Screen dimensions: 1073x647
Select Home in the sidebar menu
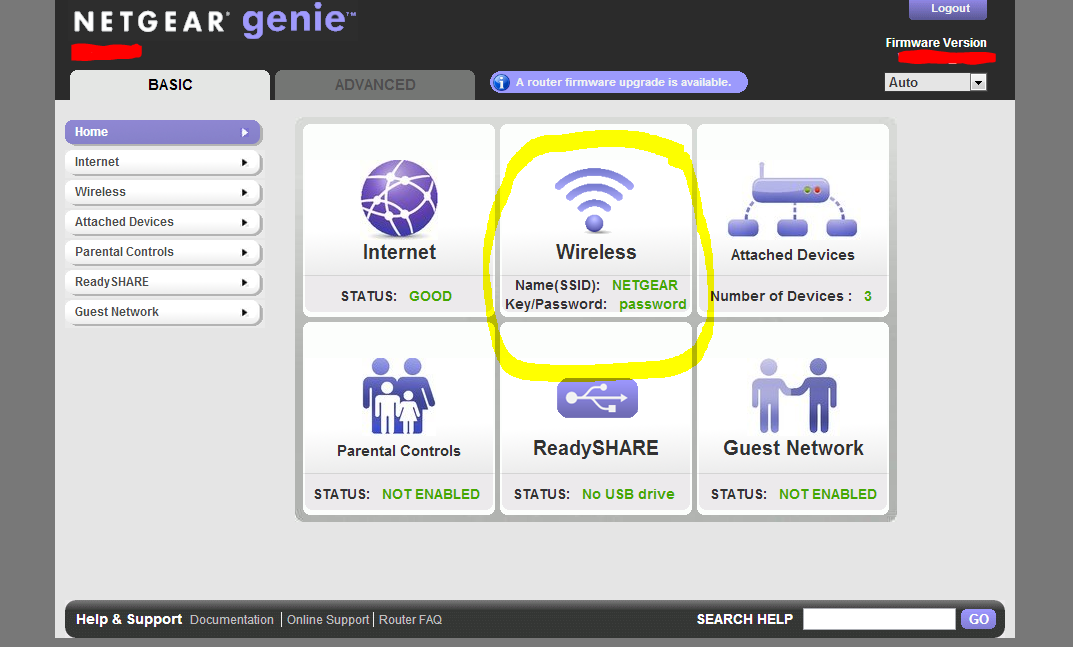coord(163,132)
